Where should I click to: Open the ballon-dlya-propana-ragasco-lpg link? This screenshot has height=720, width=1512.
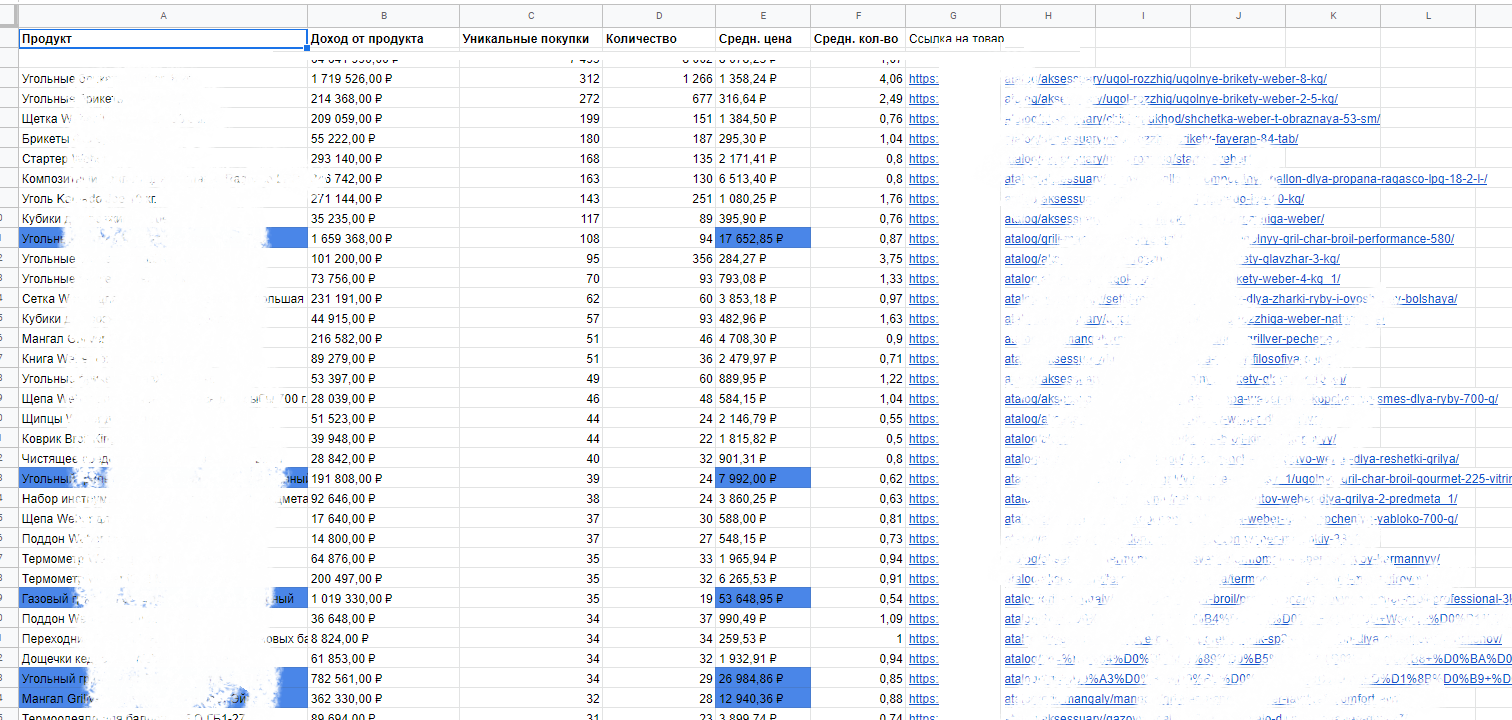pos(1245,179)
